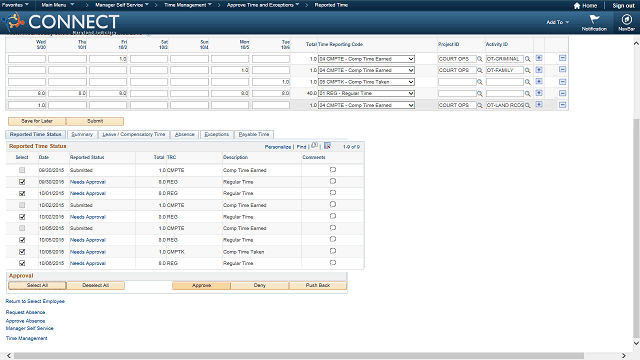Go to Home via the house icon
640x360 pixels.
click(x=577, y=6)
